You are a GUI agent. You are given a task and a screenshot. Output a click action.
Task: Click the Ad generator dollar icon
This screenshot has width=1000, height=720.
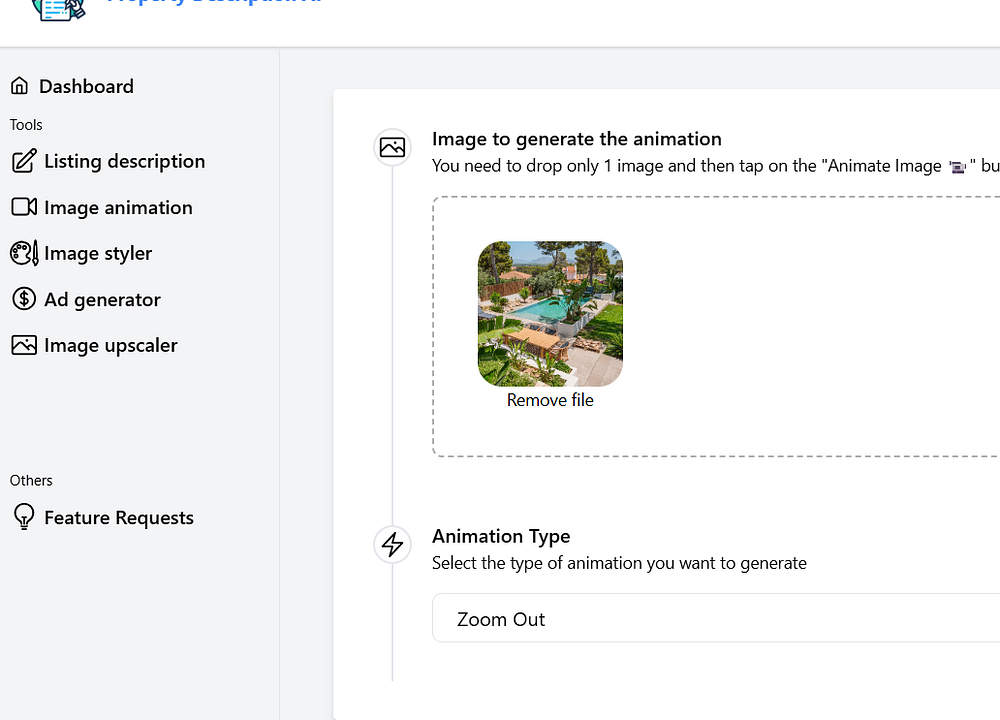pyautogui.click(x=24, y=299)
